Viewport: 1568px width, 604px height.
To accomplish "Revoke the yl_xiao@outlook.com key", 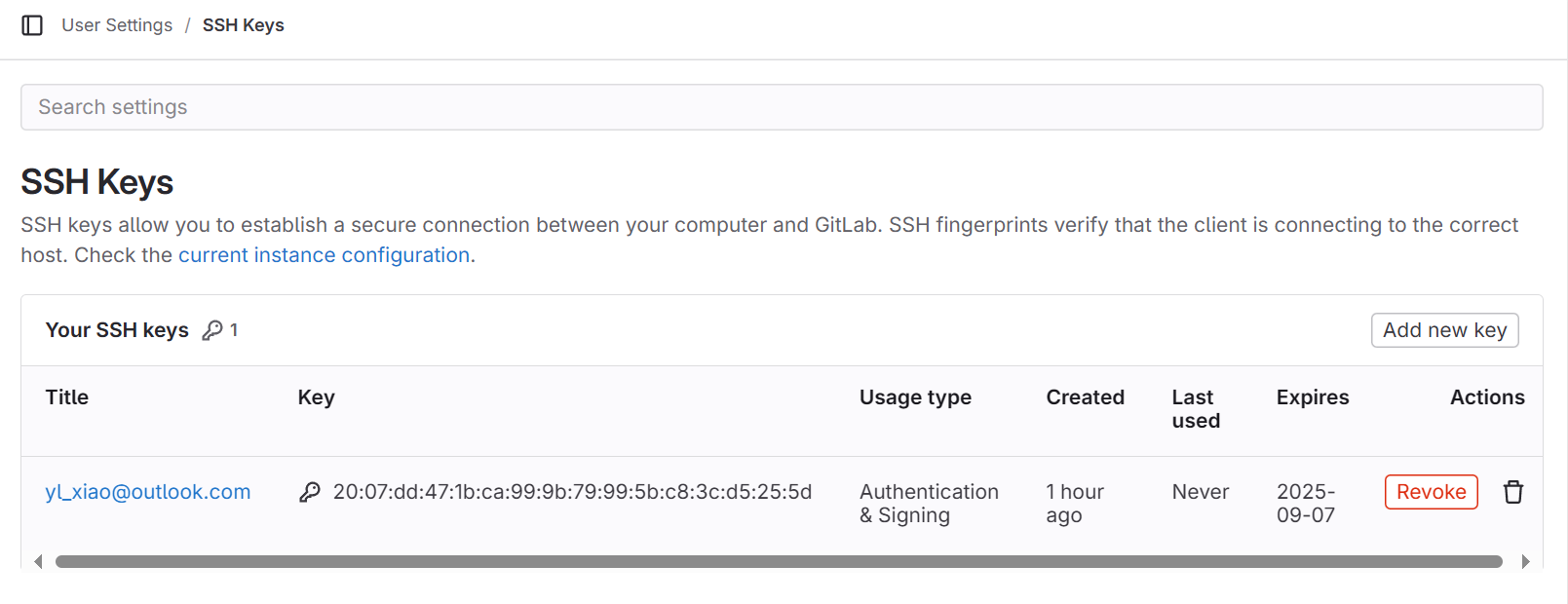I will [1431, 492].
